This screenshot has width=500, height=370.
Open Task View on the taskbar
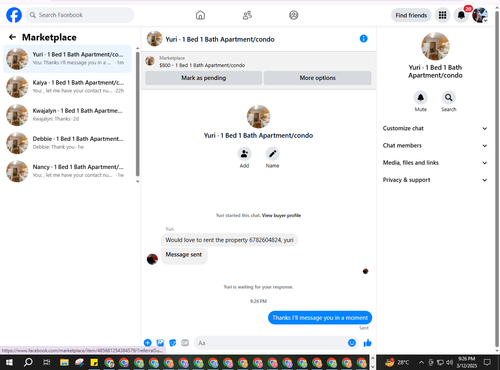(x=47, y=362)
